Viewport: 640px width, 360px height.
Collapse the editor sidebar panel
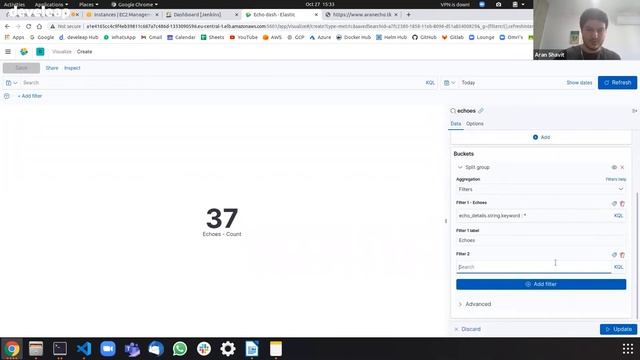click(634, 111)
